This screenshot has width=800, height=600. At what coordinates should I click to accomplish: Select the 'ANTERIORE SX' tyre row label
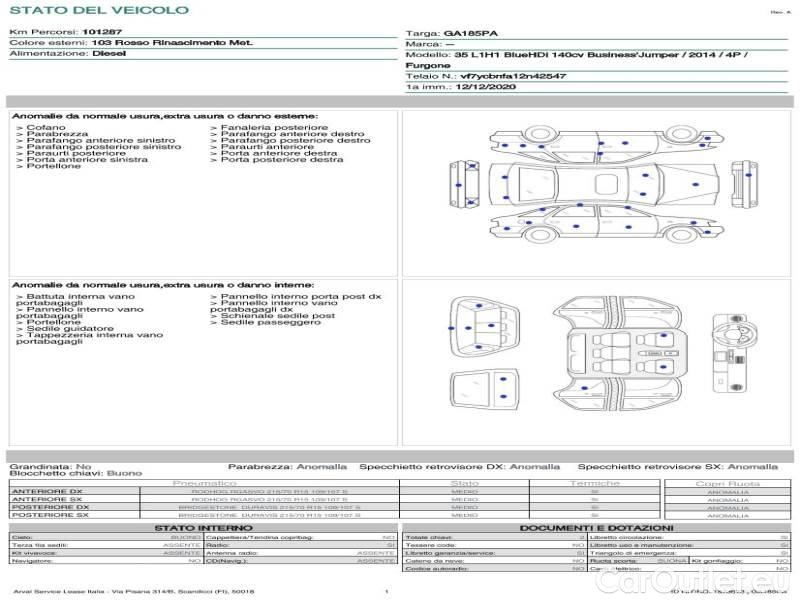(47, 499)
